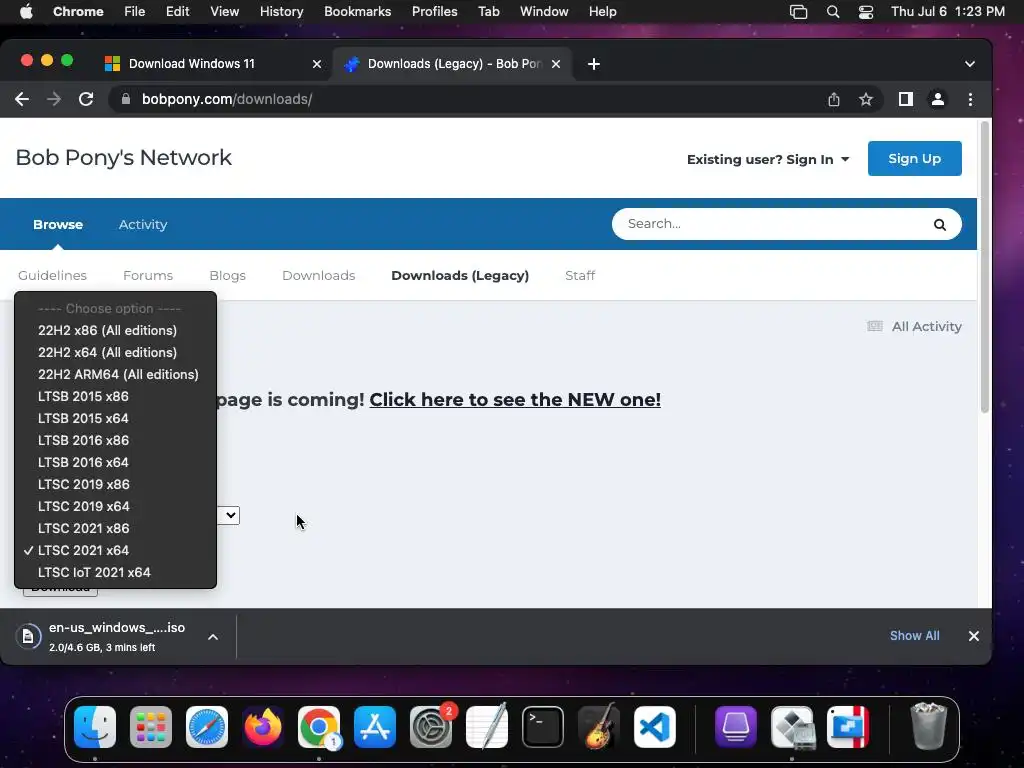Image resolution: width=1024 pixels, height=768 pixels.
Task: Open Boot Camp Assistant in dock
Action: 792,727
